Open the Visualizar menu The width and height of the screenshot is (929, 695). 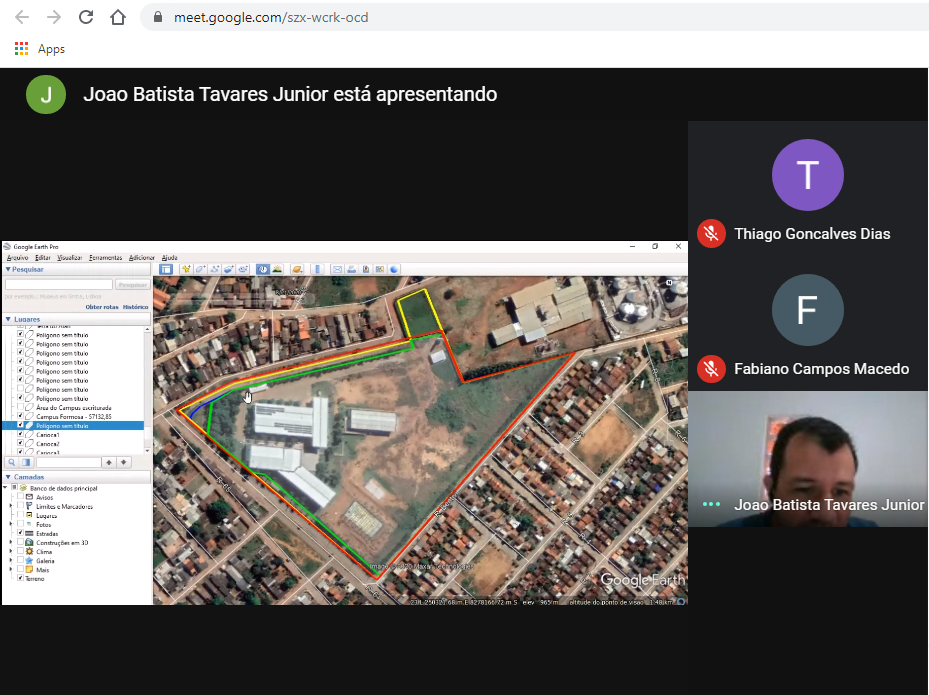tap(69, 258)
